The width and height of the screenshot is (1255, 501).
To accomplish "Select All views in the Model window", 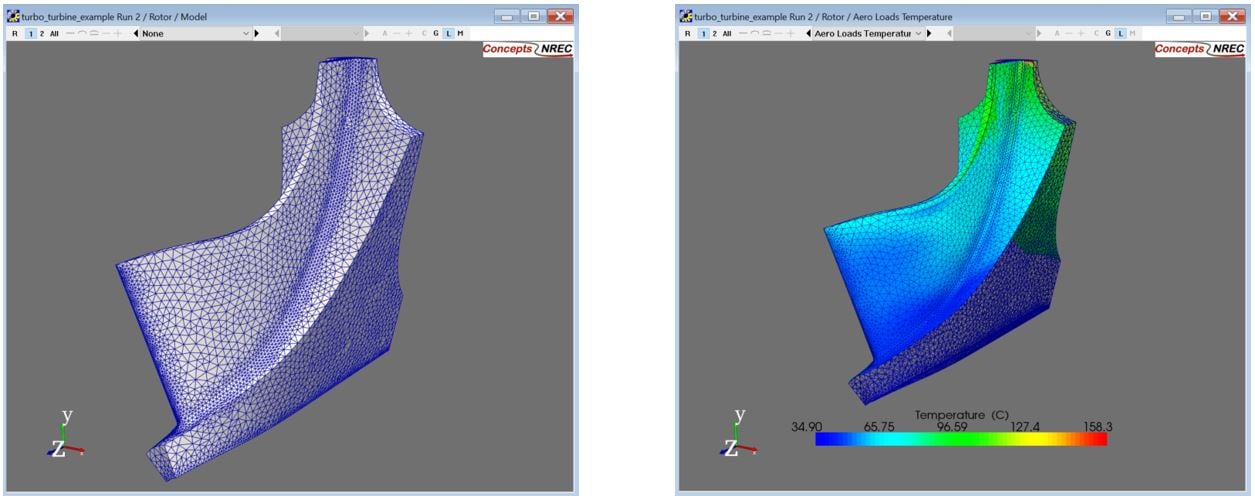I will 54,34.
